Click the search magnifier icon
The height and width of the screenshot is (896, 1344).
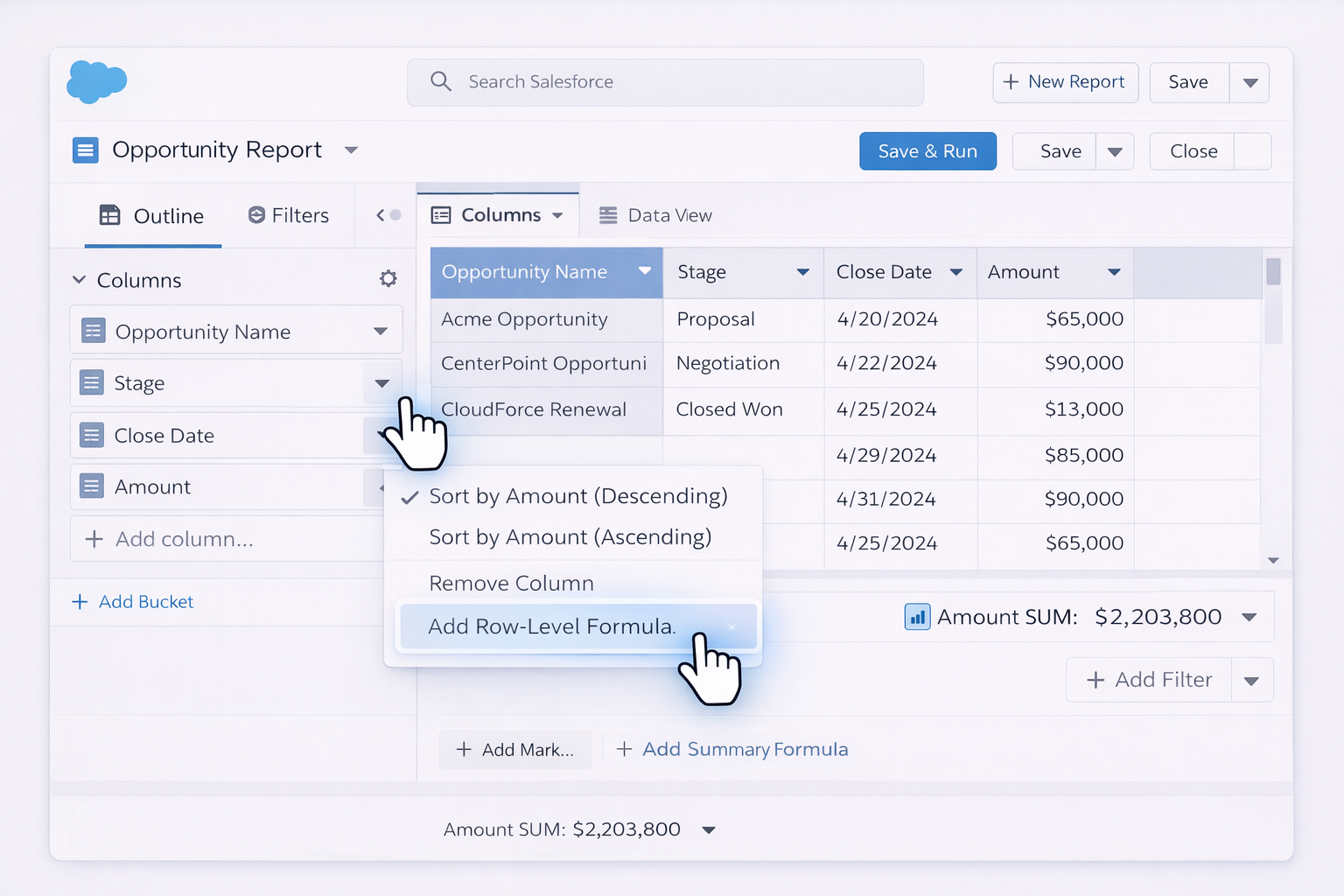pyautogui.click(x=441, y=81)
